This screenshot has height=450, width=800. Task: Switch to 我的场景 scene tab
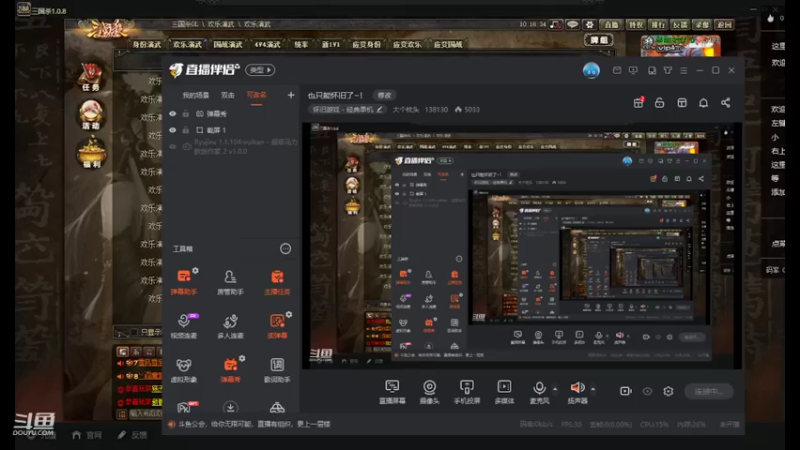pyautogui.click(x=195, y=95)
